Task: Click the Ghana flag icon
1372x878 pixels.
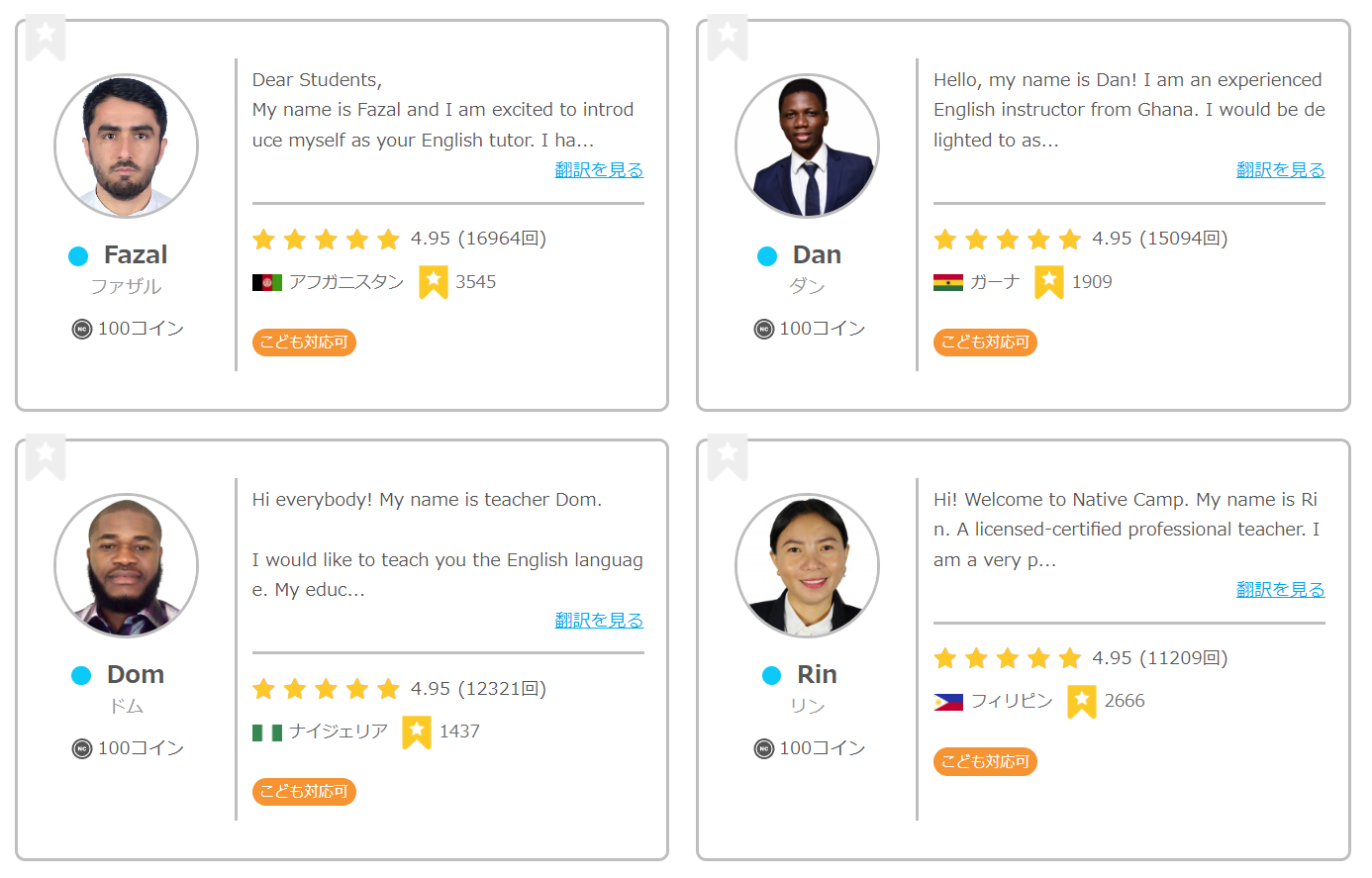Action: [947, 283]
